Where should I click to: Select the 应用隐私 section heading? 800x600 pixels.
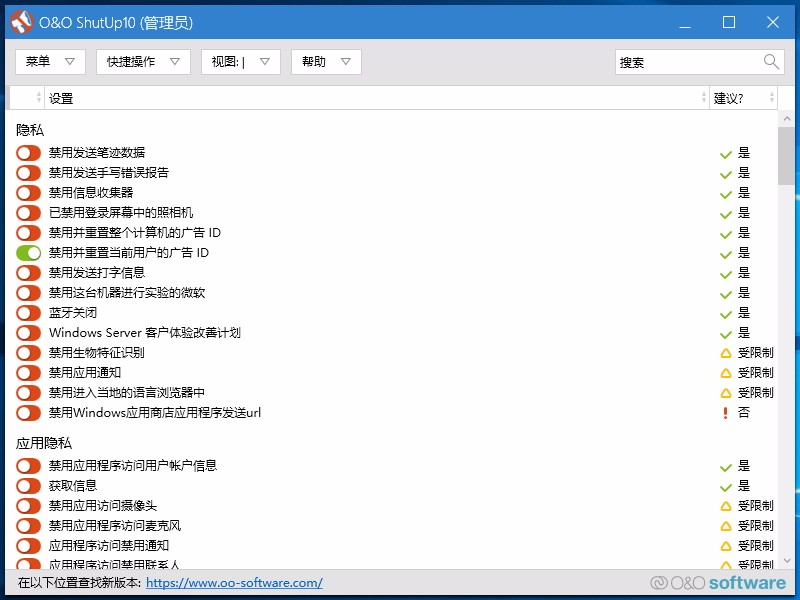coord(44,443)
